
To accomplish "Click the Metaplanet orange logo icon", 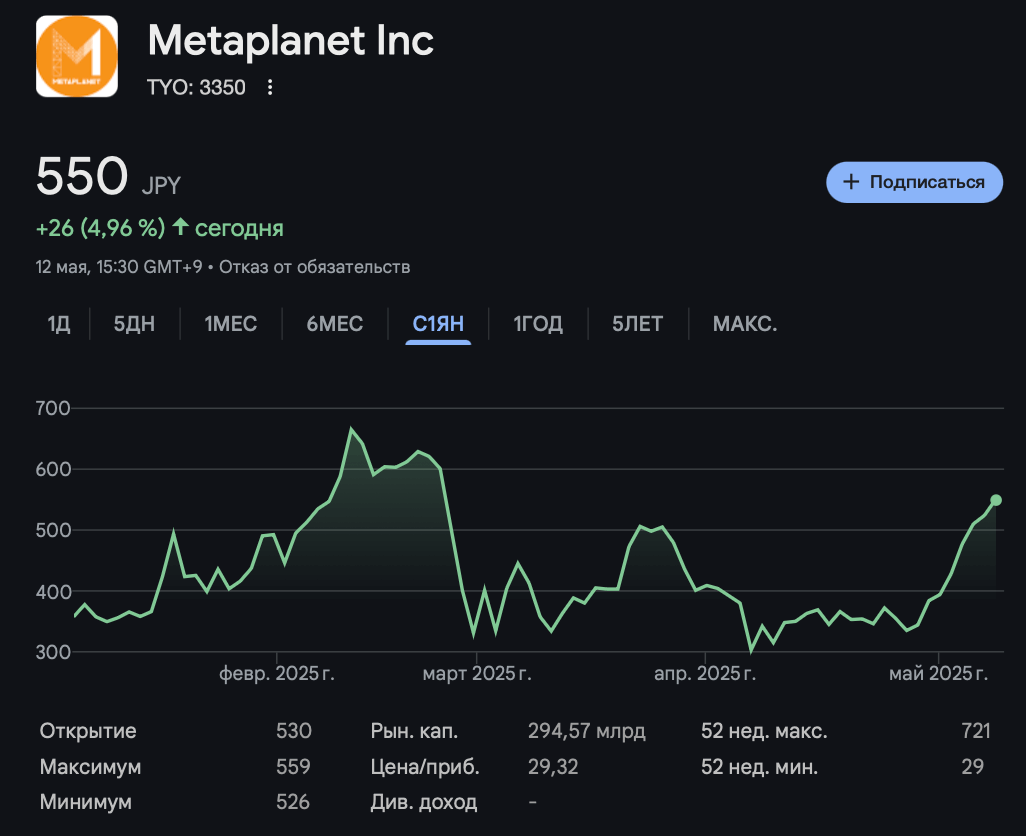I will [x=77, y=56].
